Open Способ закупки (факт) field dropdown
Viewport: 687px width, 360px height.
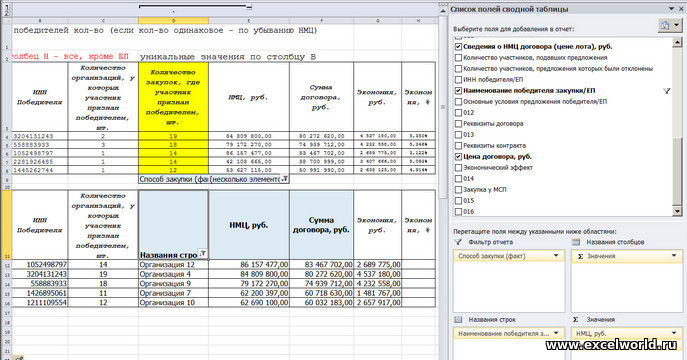pos(556,256)
